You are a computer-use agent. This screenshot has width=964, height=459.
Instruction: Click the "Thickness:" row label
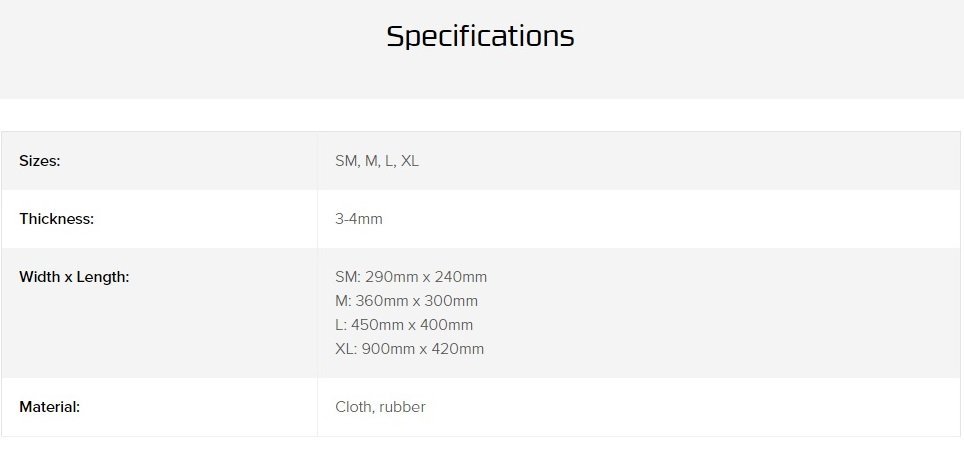coord(56,219)
